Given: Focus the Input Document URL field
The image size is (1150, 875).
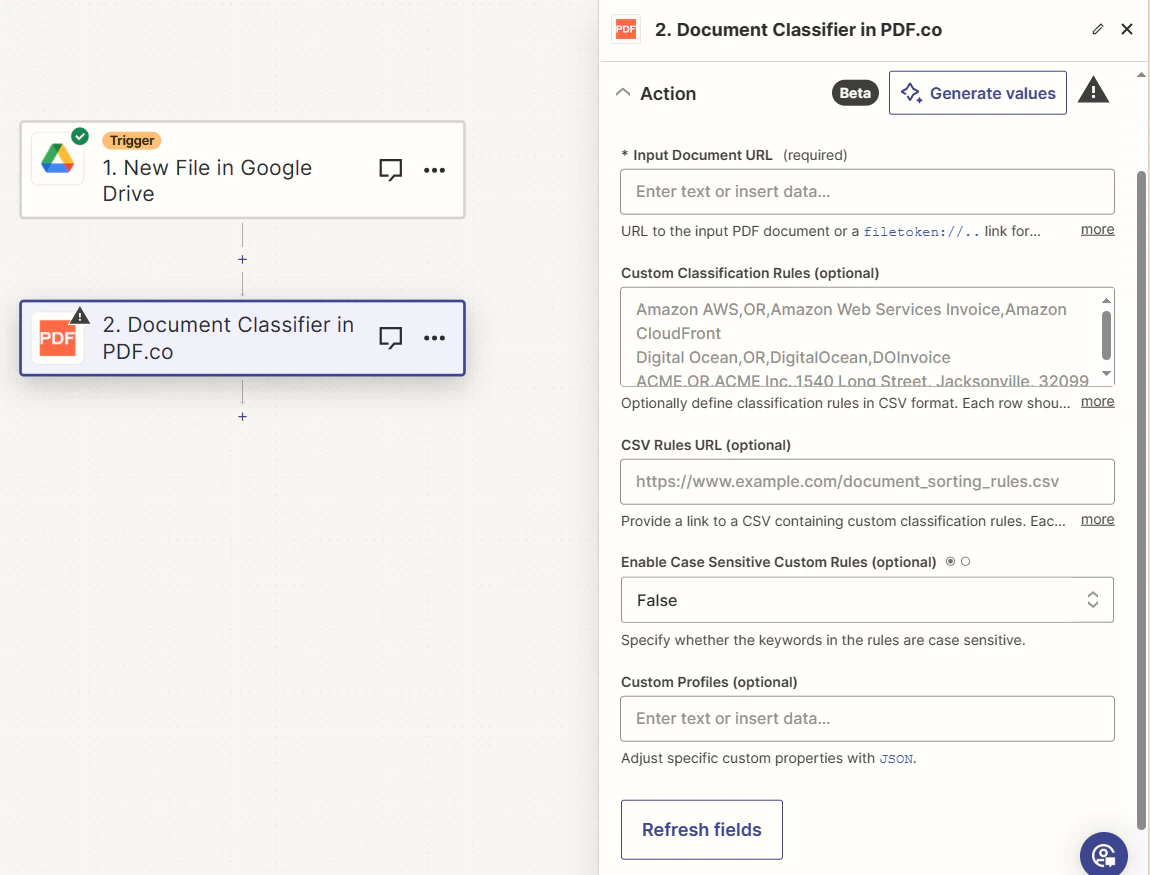Looking at the screenshot, I should [x=867, y=192].
